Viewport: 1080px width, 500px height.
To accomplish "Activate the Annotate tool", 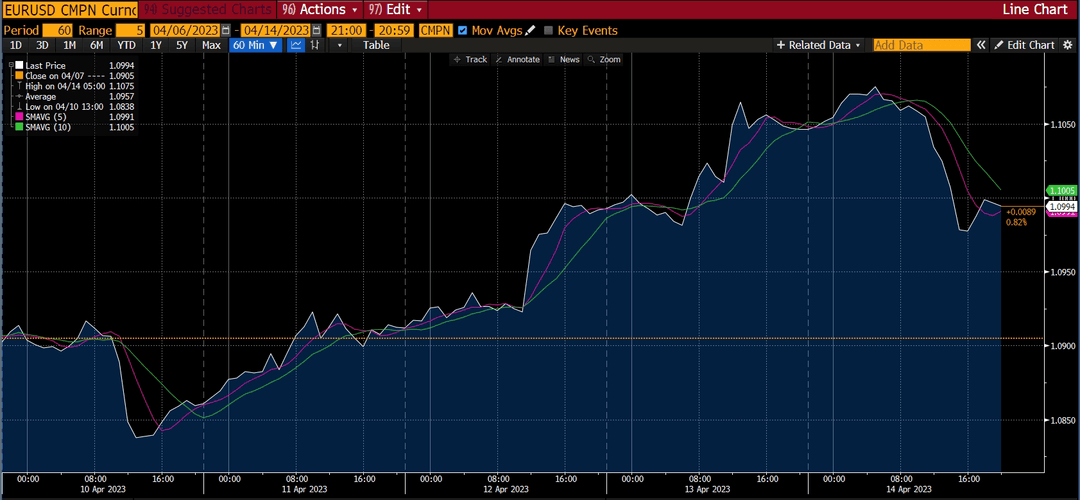I will tap(518, 60).
